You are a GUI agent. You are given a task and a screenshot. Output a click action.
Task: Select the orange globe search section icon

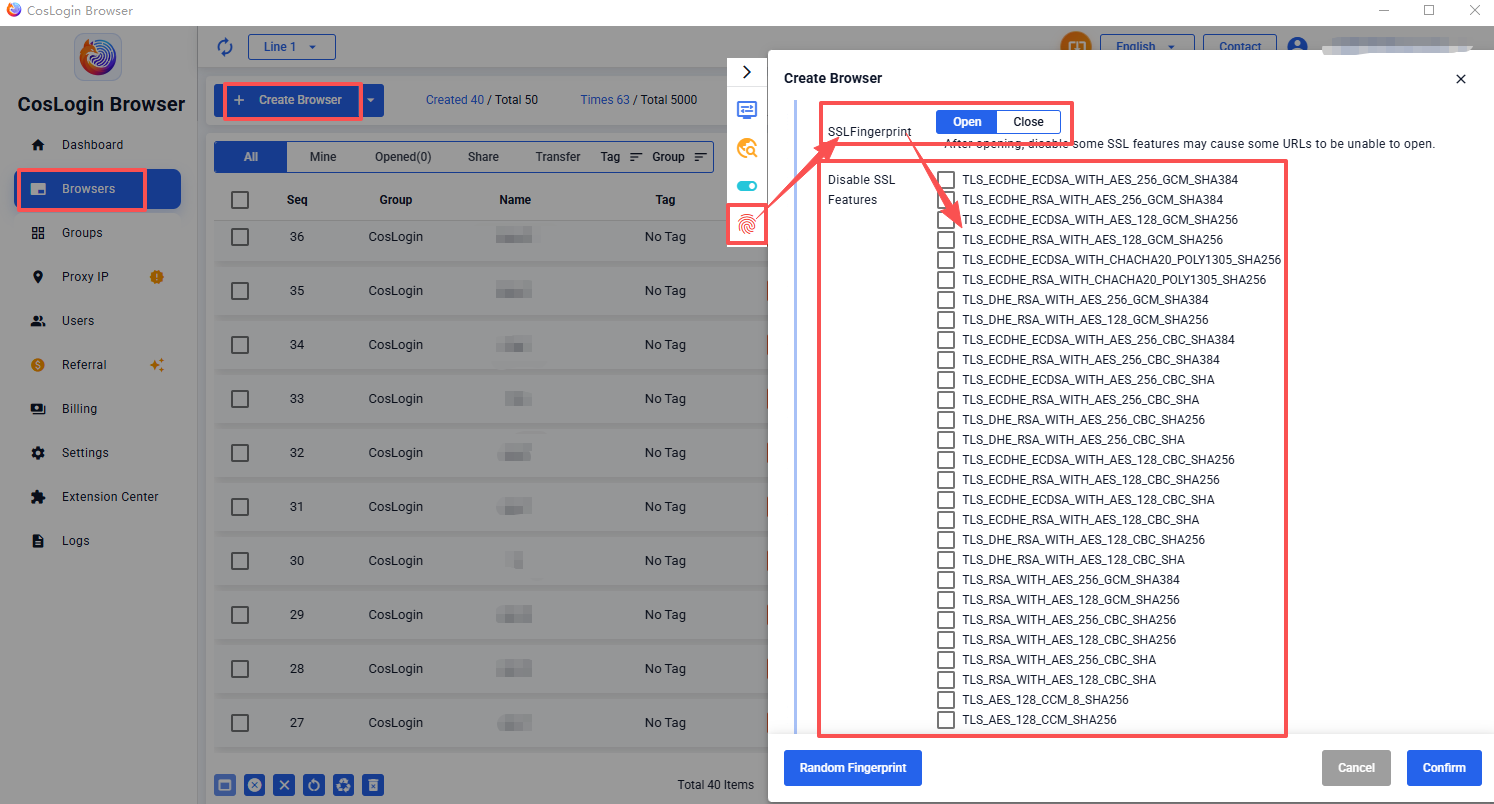coord(747,148)
